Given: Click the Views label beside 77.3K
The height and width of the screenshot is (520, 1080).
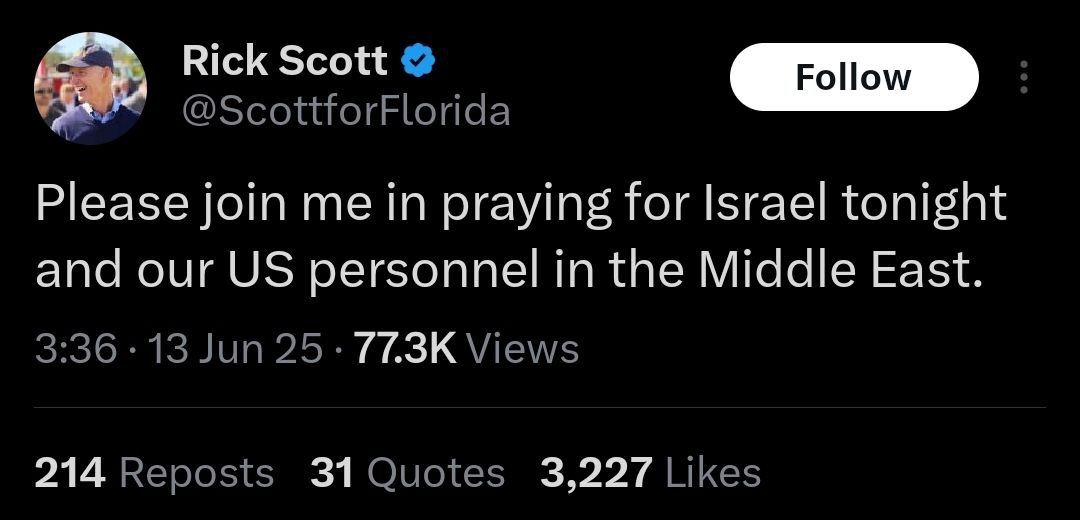Looking at the screenshot, I should tap(523, 349).
